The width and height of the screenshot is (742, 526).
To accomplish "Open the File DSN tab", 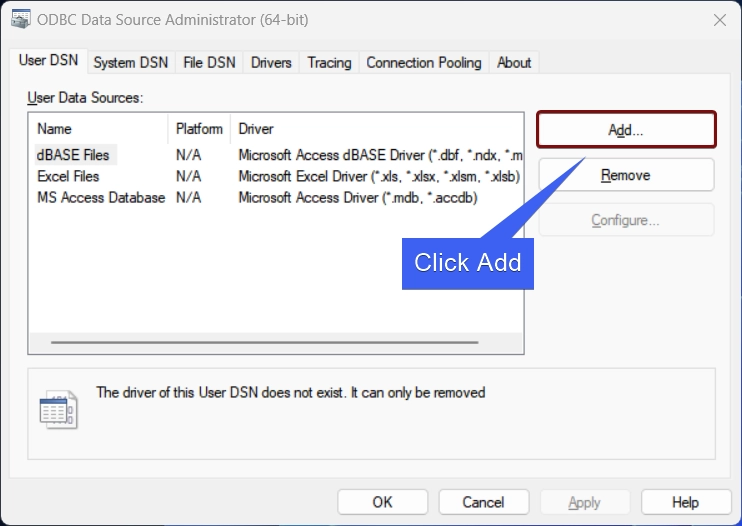I will (x=209, y=62).
